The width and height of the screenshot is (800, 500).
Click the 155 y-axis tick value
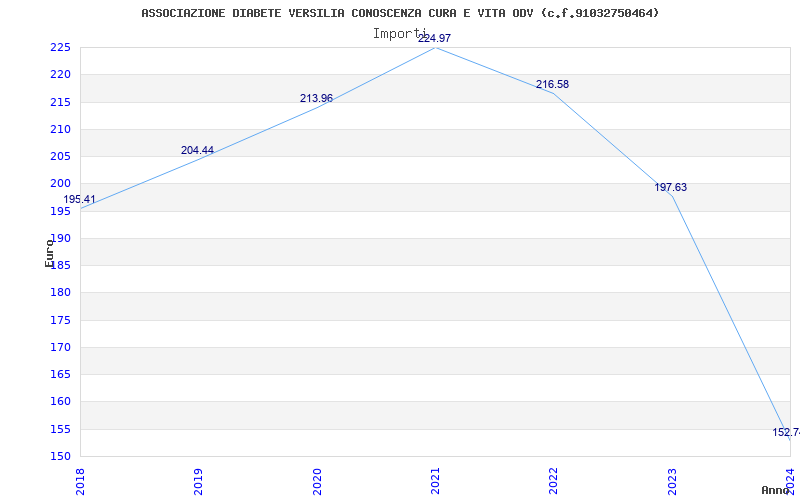[x=60, y=429]
